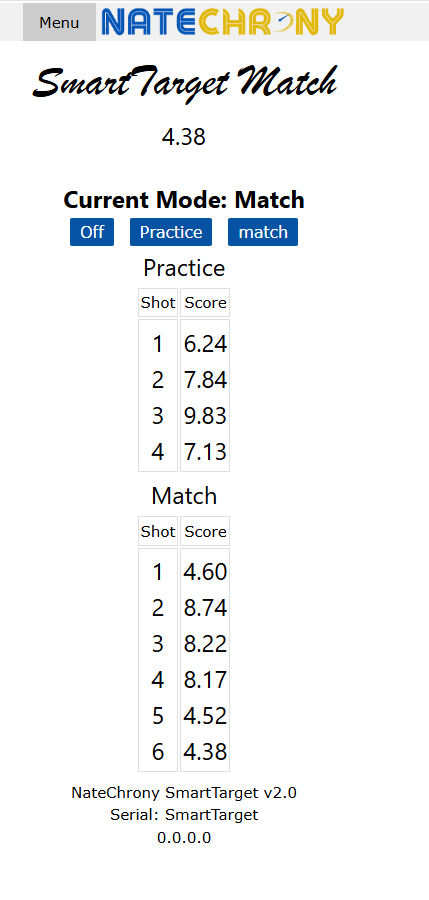Click the current score 4.38 display
The image size is (429, 900).
point(184,137)
